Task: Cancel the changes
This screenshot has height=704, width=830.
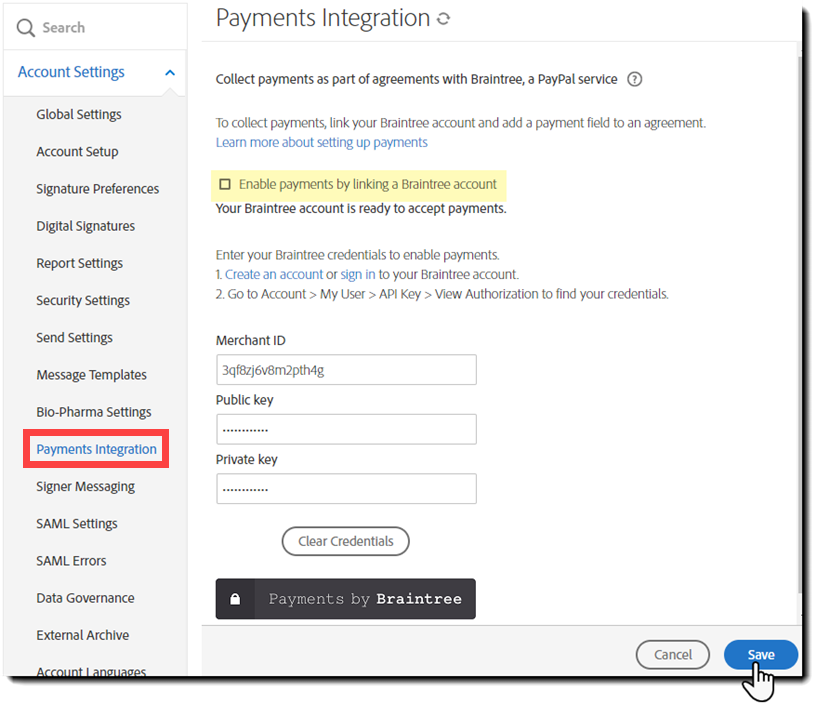Action: [x=672, y=655]
